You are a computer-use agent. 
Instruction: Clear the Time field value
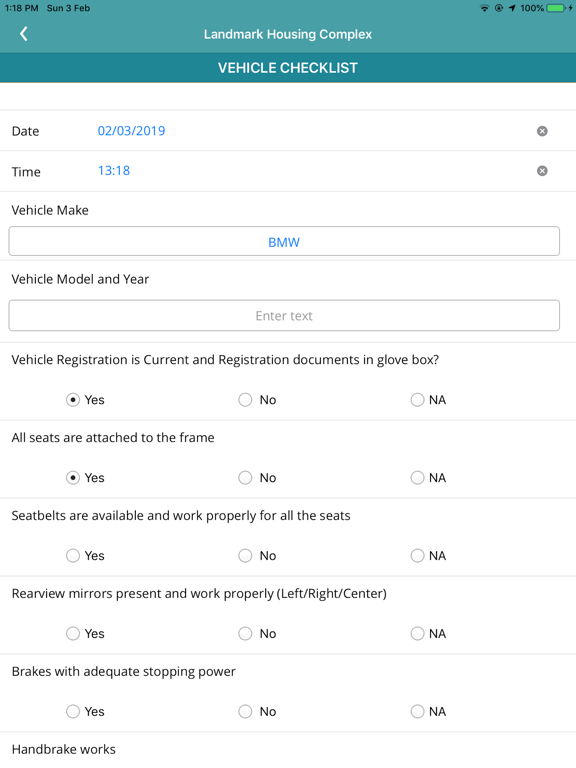(542, 170)
